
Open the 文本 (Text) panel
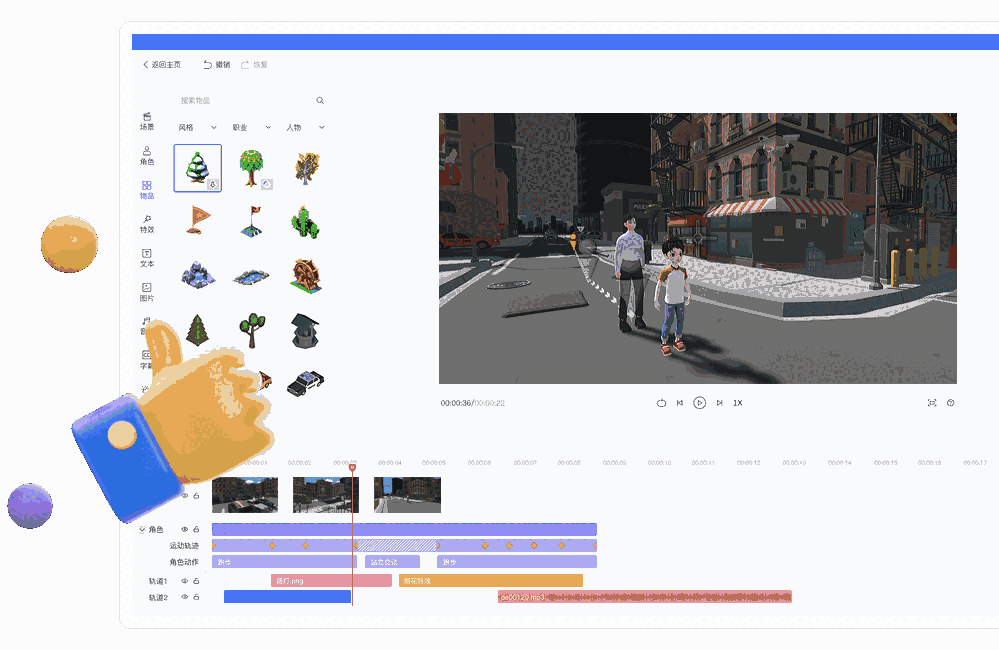(x=146, y=259)
